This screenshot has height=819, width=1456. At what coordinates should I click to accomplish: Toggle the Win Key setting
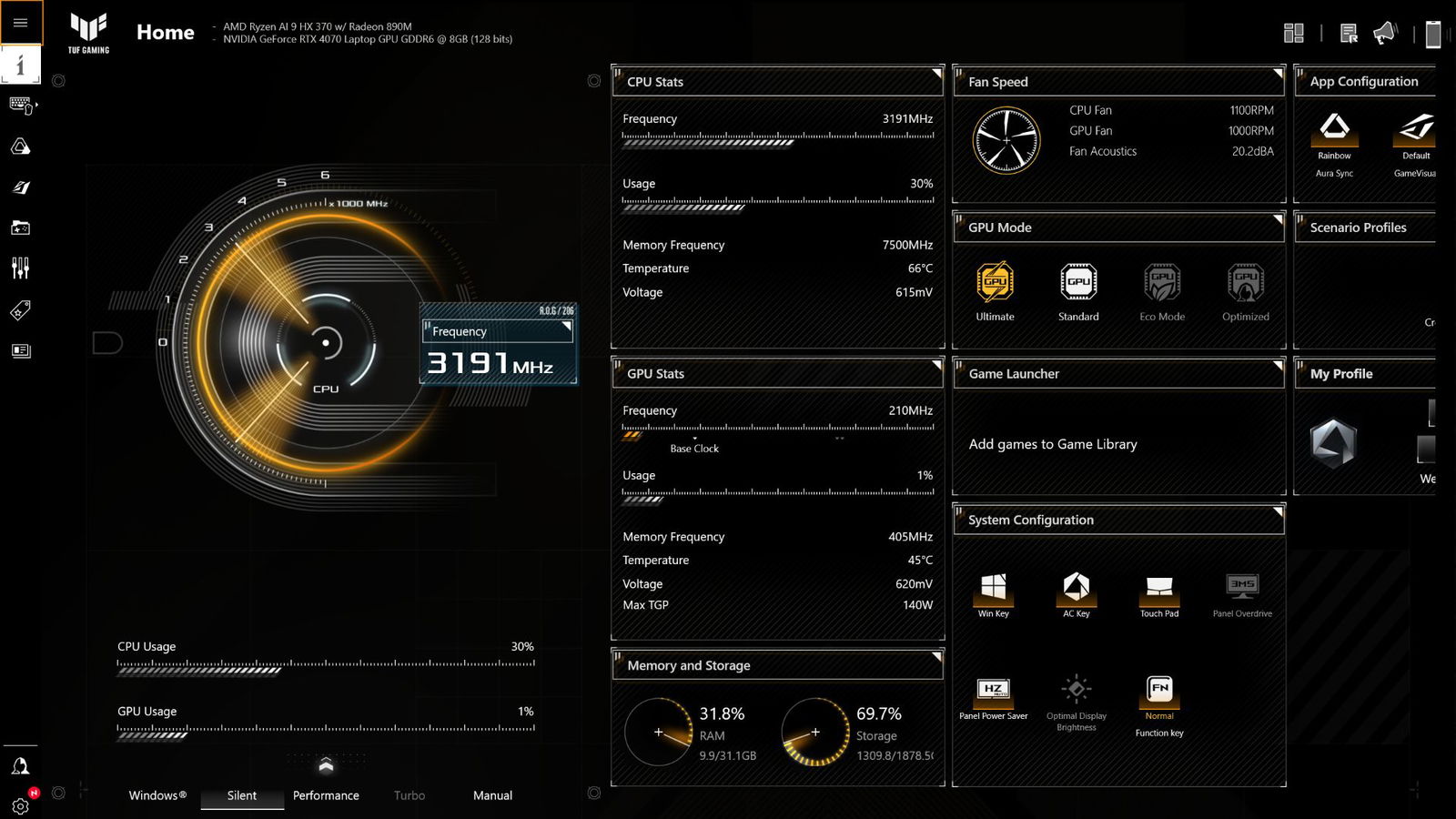coord(994,594)
